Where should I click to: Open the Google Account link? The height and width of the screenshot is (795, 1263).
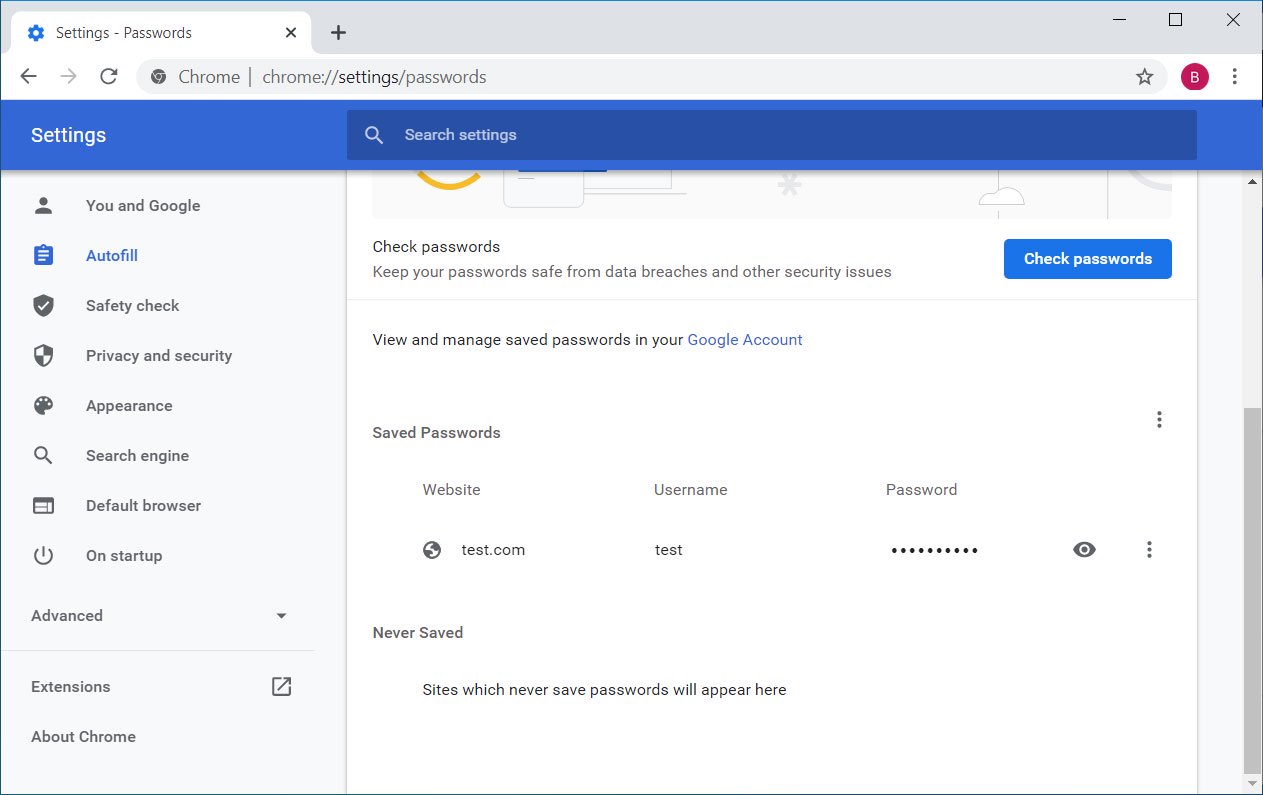745,340
